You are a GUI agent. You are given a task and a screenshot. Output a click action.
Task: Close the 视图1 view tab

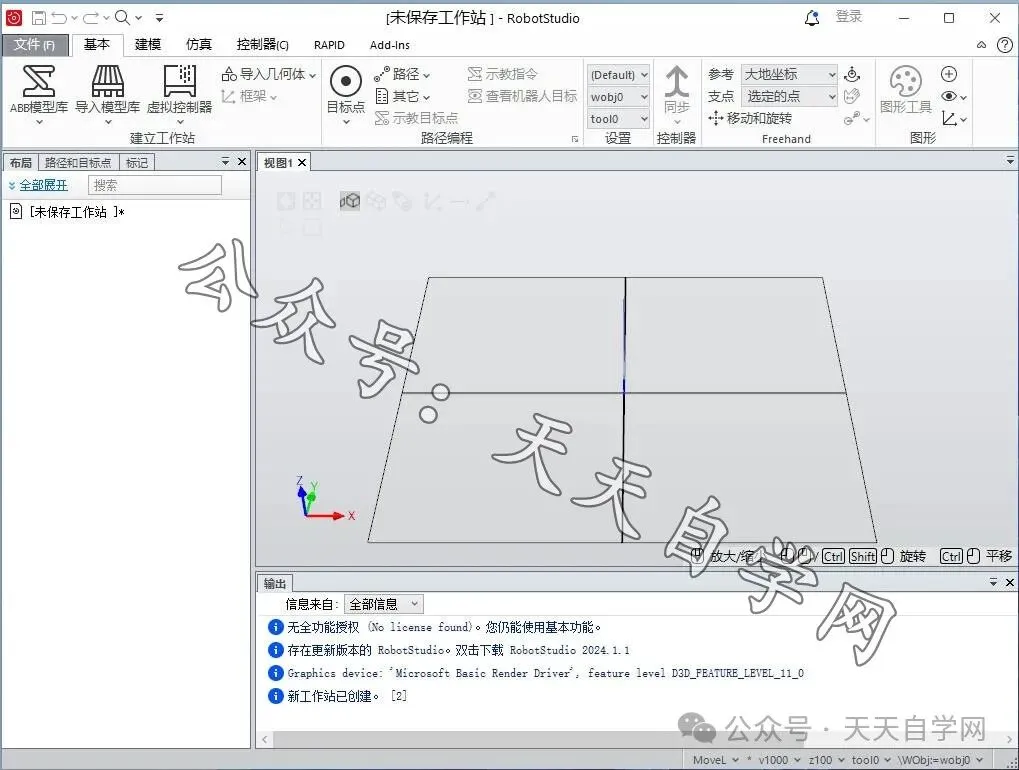302,162
